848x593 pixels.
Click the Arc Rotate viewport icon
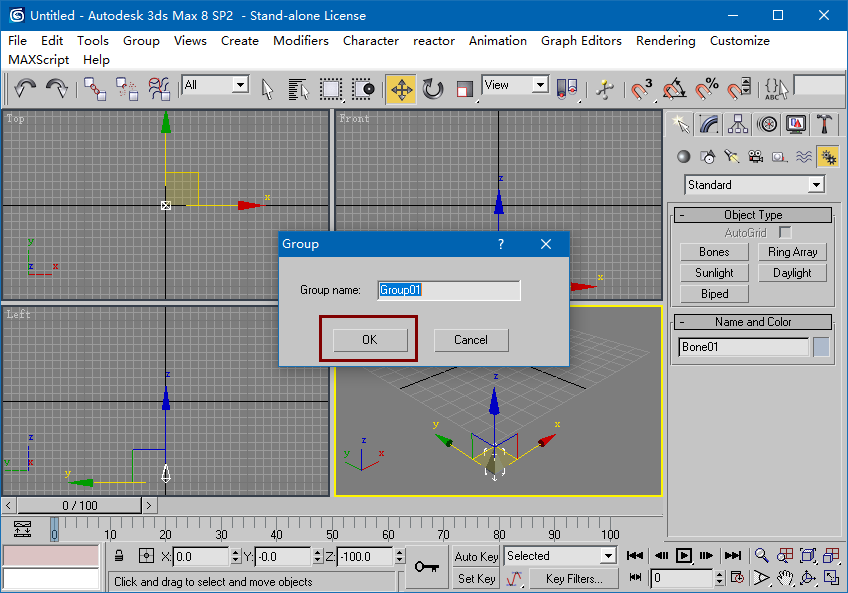point(808,578)
